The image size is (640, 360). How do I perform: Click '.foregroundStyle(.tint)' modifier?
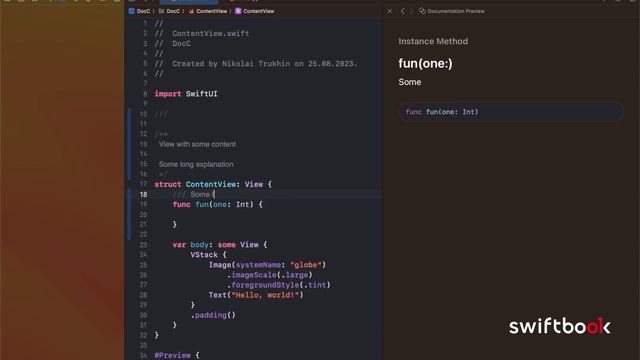(278, 284)
